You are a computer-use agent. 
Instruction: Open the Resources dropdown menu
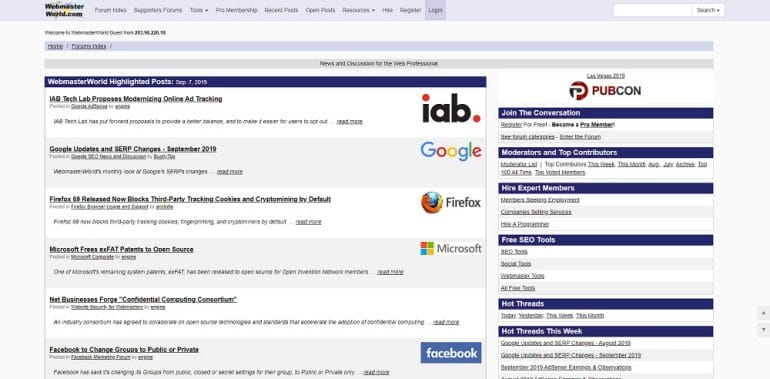(358, 10)
